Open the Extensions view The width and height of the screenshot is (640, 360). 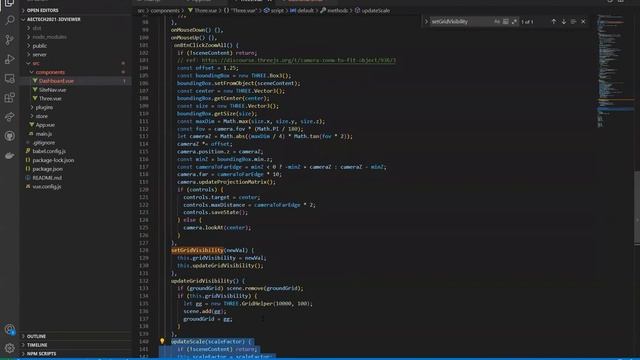pyautogui.click(x=9, y=98)
